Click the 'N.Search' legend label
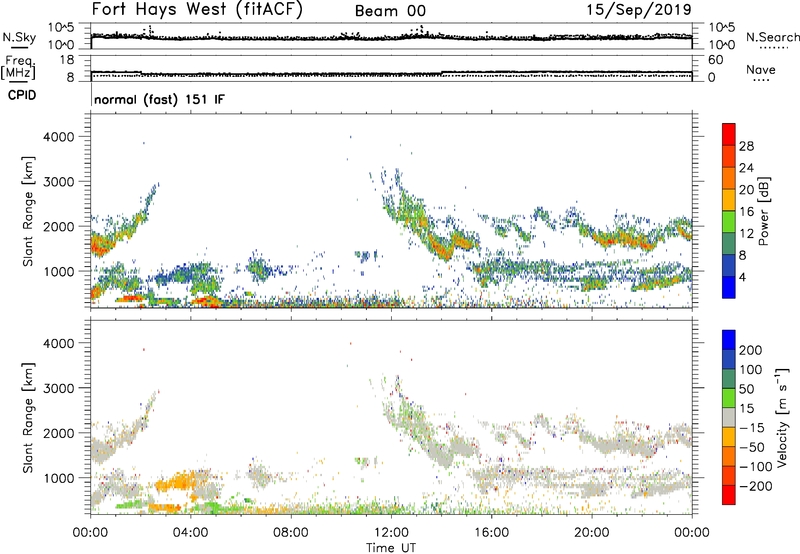The height and width of the screenshot is (554, 800). (773, 37)
